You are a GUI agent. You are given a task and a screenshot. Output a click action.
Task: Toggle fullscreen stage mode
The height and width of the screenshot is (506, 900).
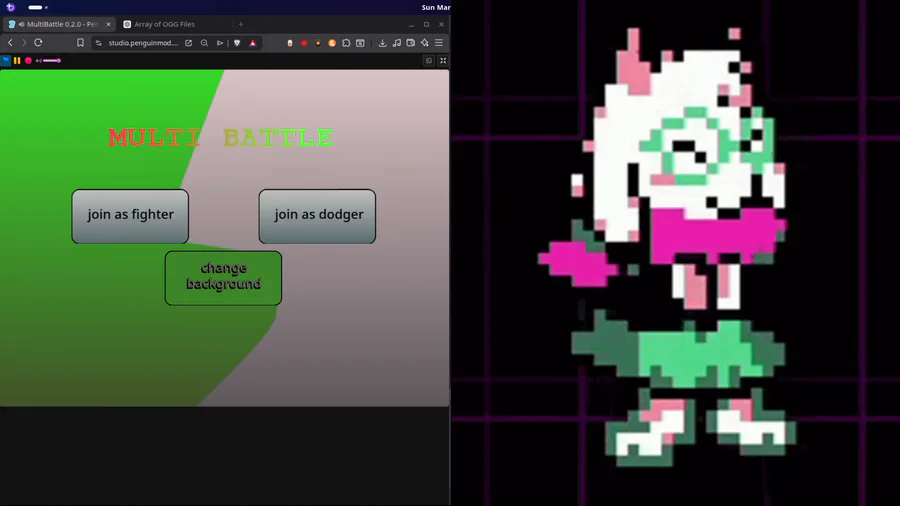pos(443,60)
